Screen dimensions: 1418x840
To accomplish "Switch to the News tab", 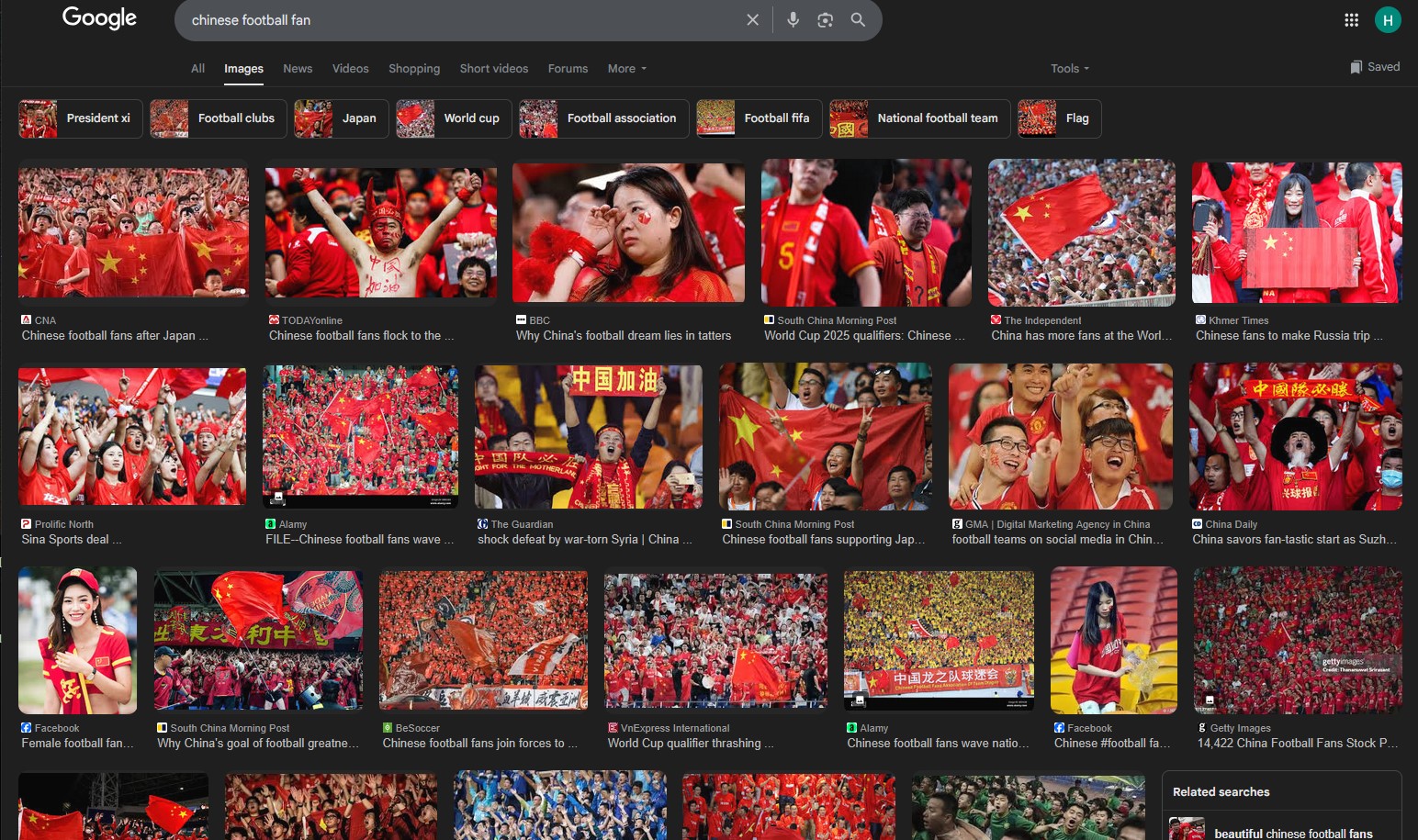I will (x=298, y=69).
